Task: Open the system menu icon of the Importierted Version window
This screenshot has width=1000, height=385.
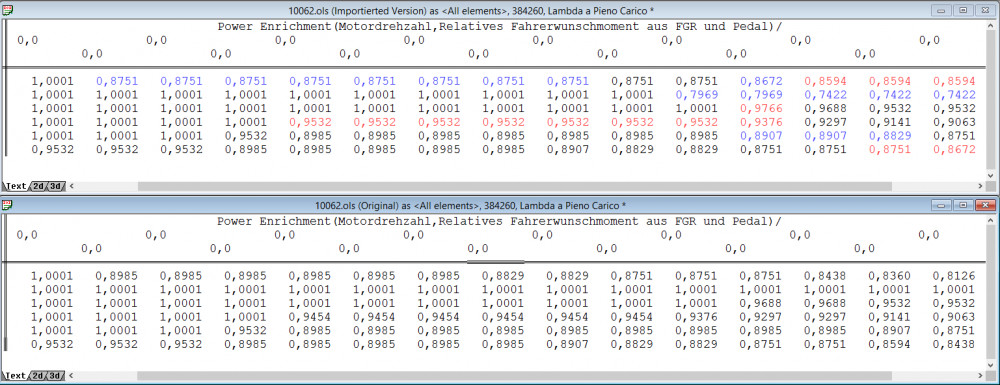Action: point(8,11)
